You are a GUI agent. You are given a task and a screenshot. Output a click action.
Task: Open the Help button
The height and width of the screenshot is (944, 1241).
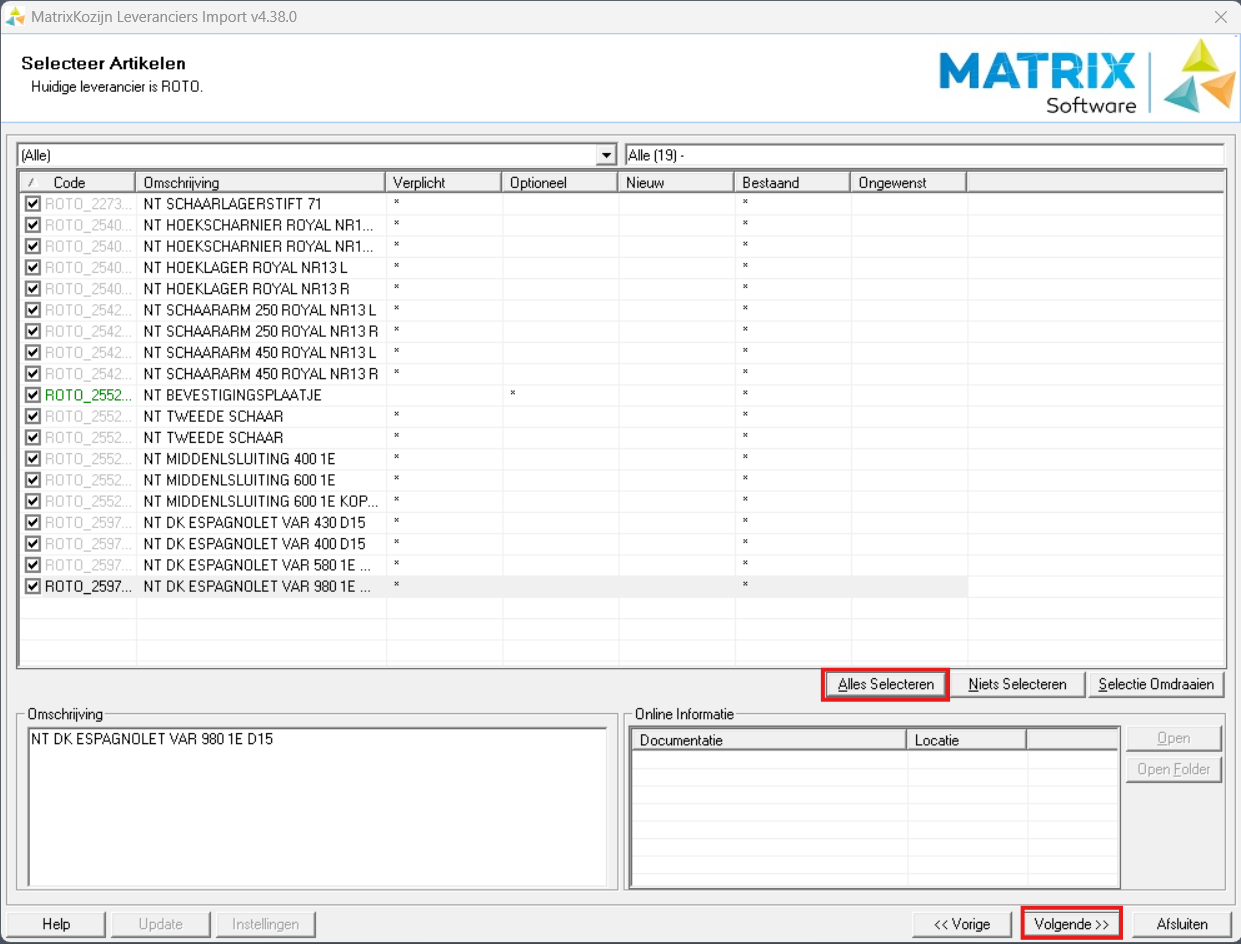(56, 924)
